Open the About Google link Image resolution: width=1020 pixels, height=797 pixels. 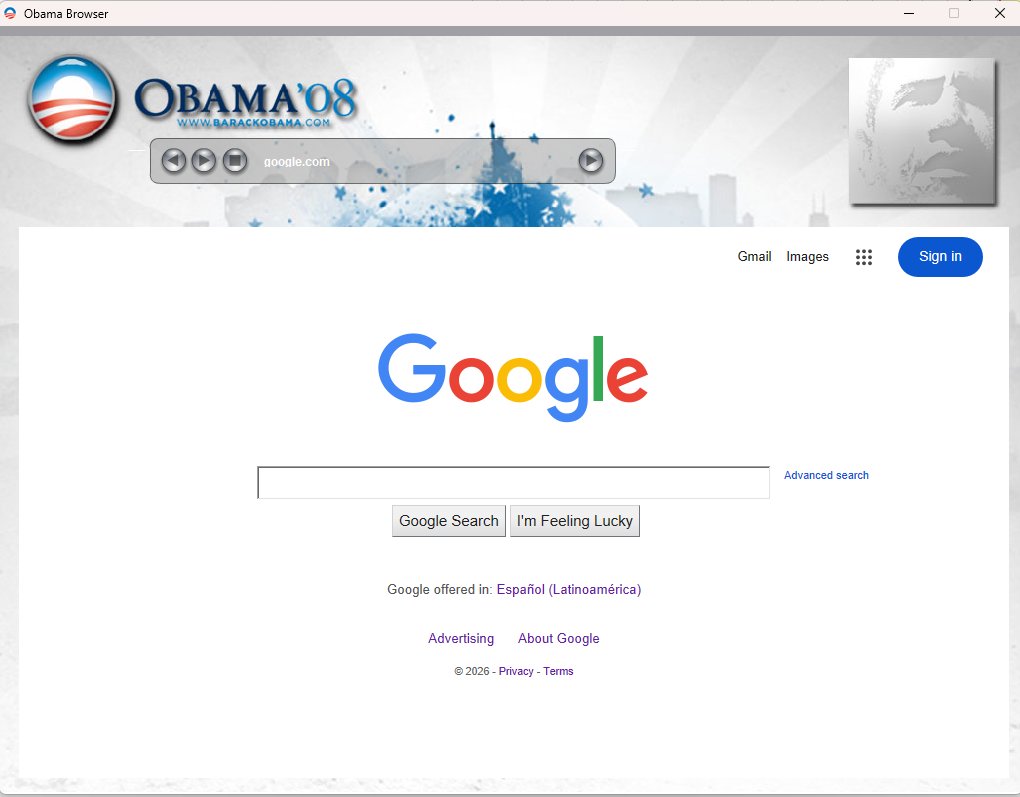558,638
